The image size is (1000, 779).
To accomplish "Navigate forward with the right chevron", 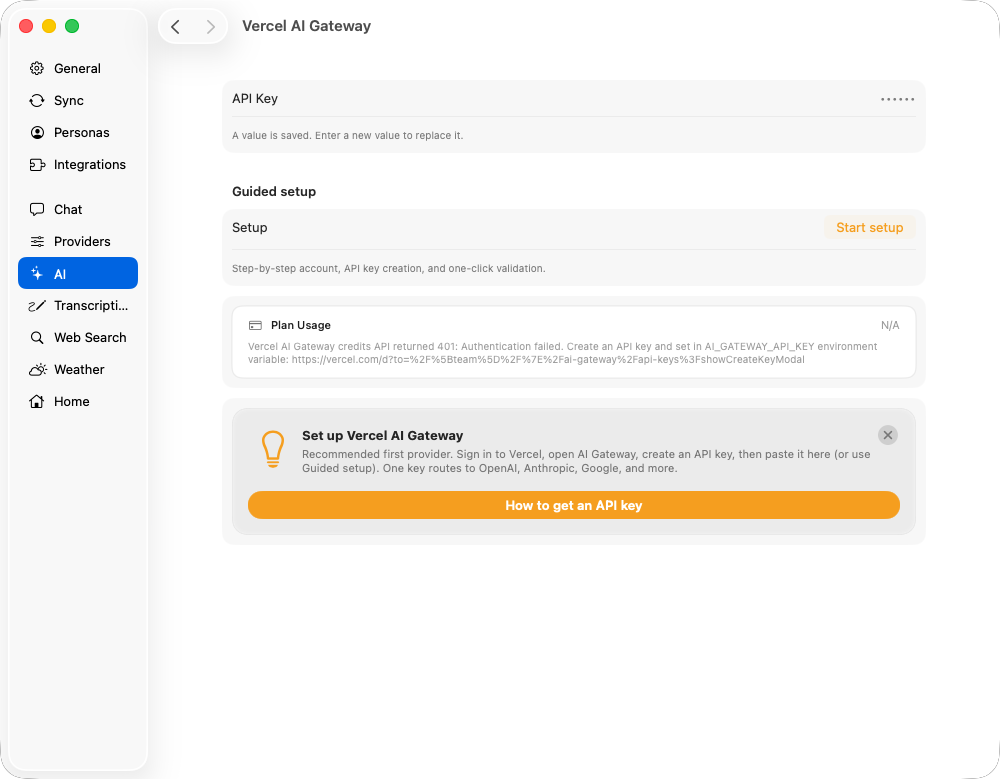I will 210,26.
